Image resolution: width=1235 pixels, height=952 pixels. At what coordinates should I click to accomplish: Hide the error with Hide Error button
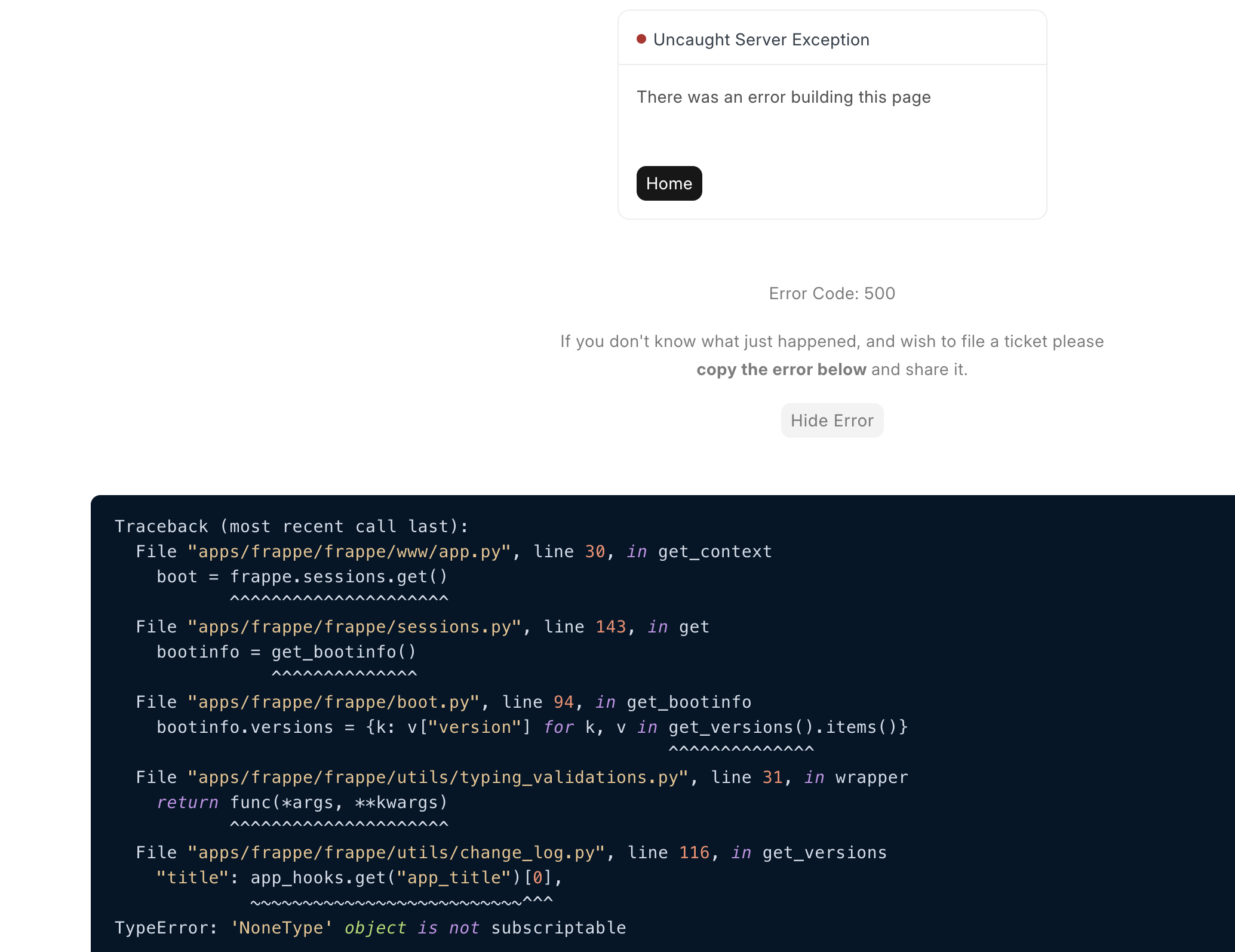tap(832, 420)
